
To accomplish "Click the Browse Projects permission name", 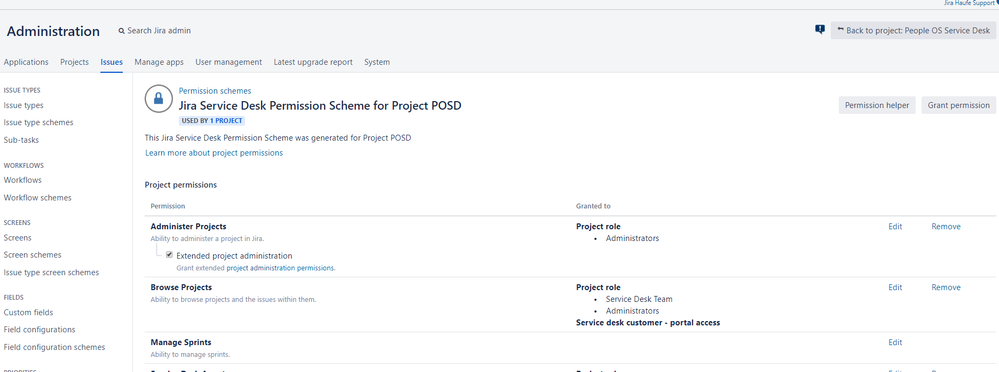I will pyautogui.click(x=181, y=287).
